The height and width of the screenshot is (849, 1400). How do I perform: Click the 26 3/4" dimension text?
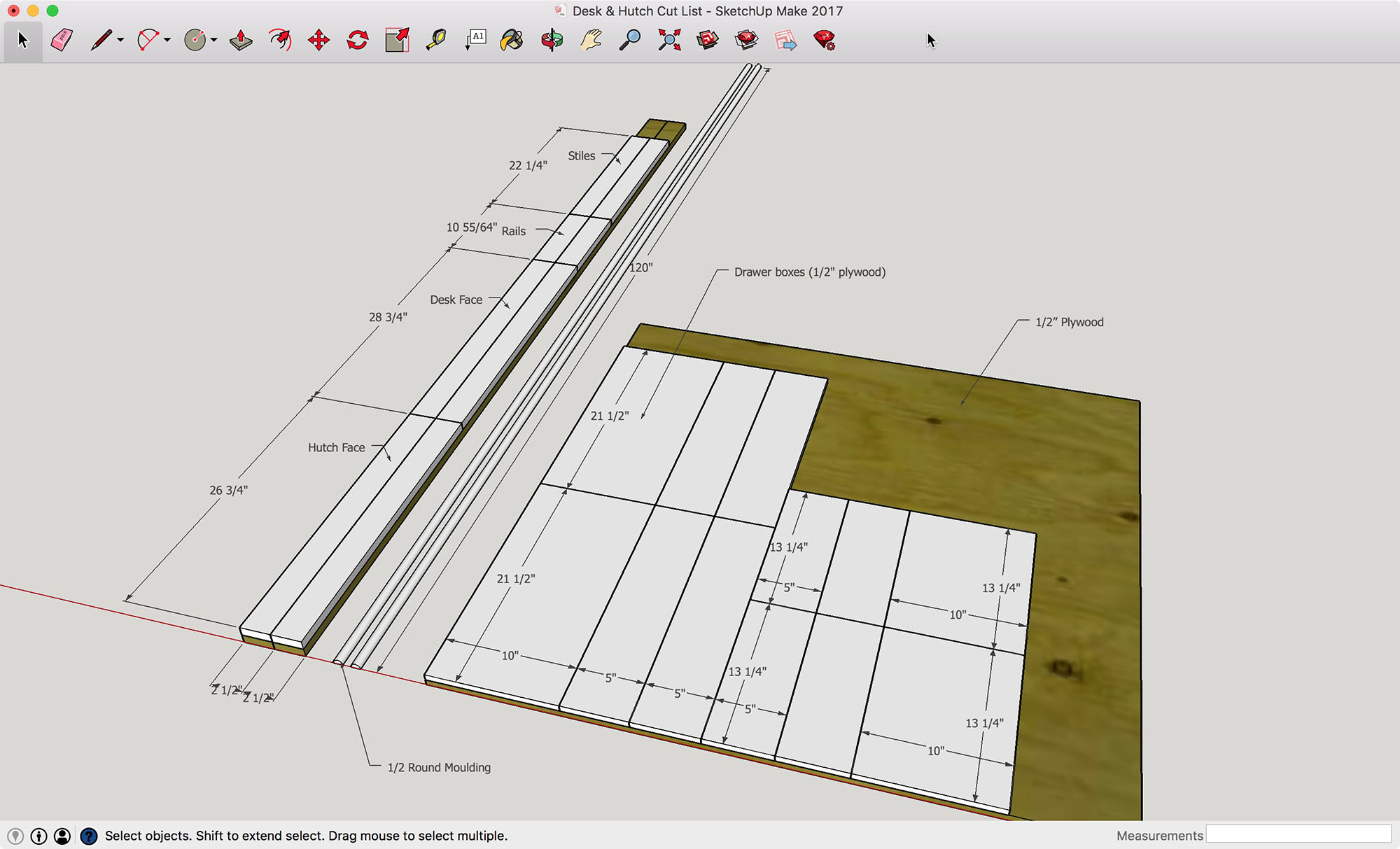click(229, 490)
